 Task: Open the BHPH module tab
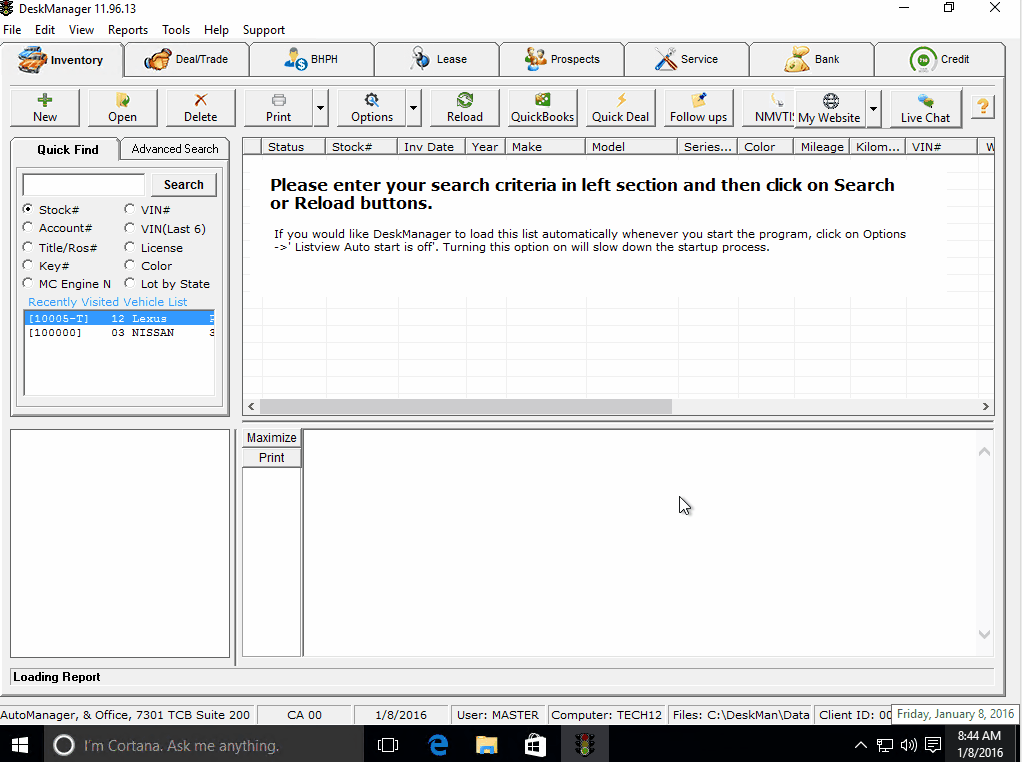pyautogui.click(x=312, y=59)
